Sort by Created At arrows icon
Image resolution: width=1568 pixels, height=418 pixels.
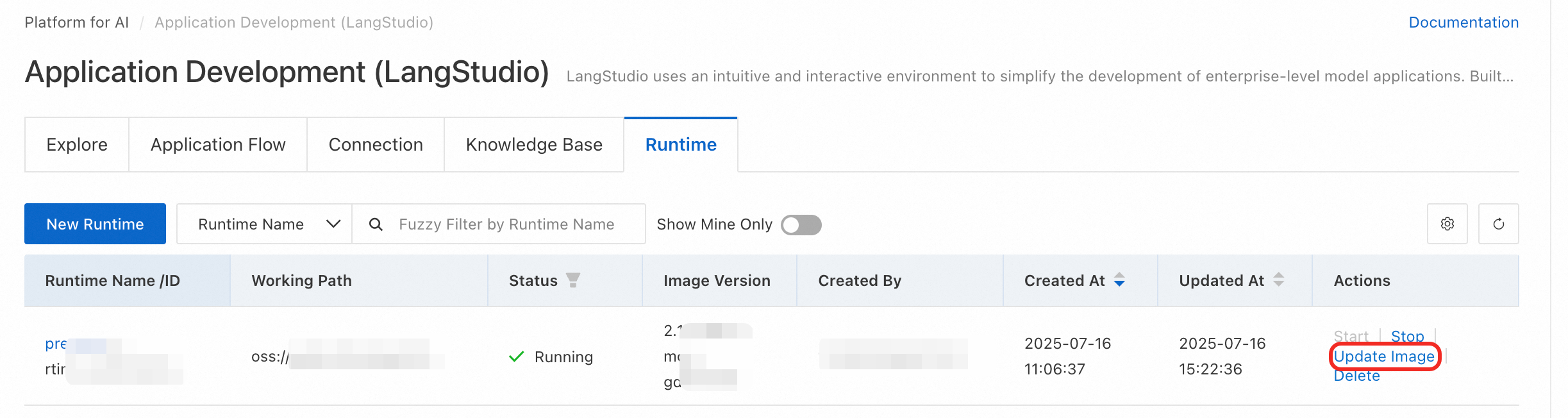pyautogui.click(x=1119, y=280)
